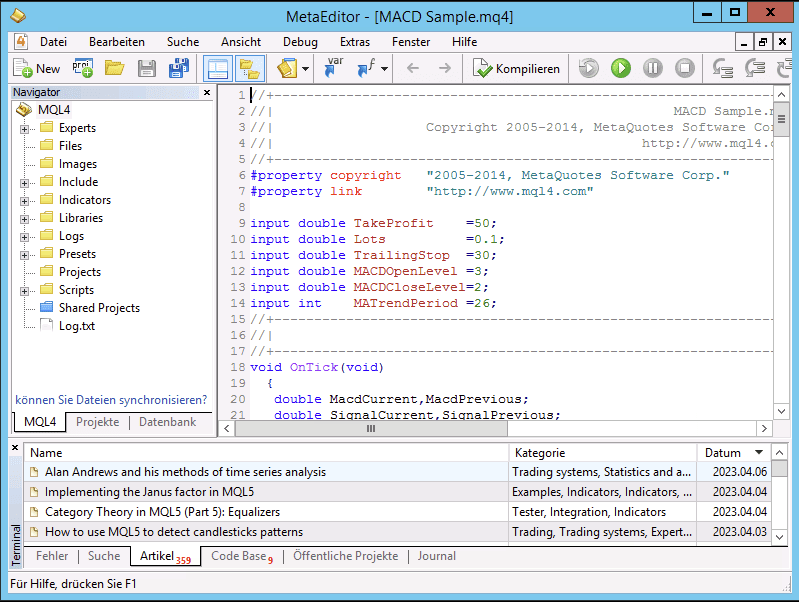Expand the Scripts folder
This screenshot has height=602, width=799.
click(24, 291)
